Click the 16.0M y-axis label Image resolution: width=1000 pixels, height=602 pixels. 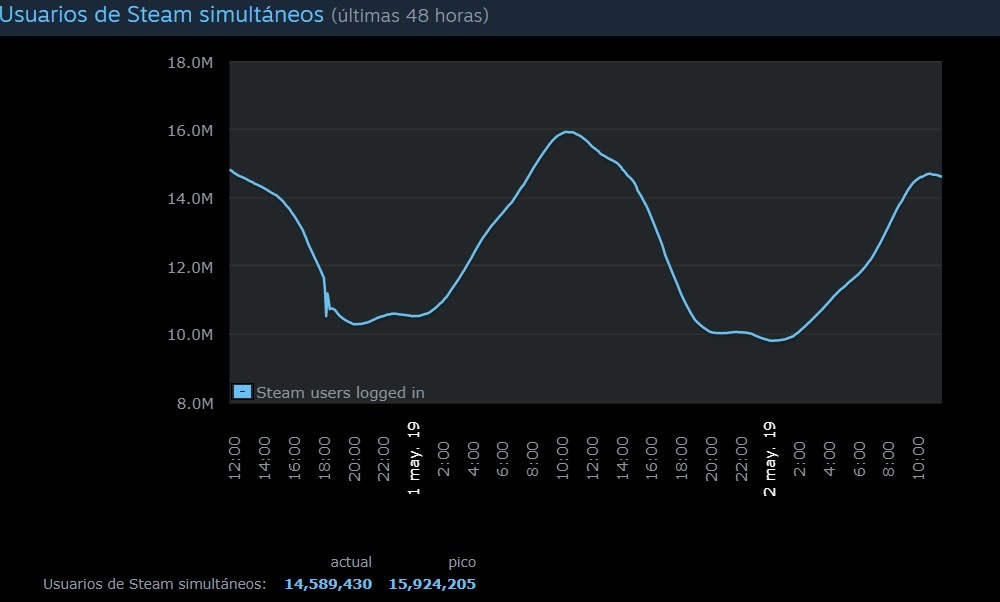[x=190, y=131]
